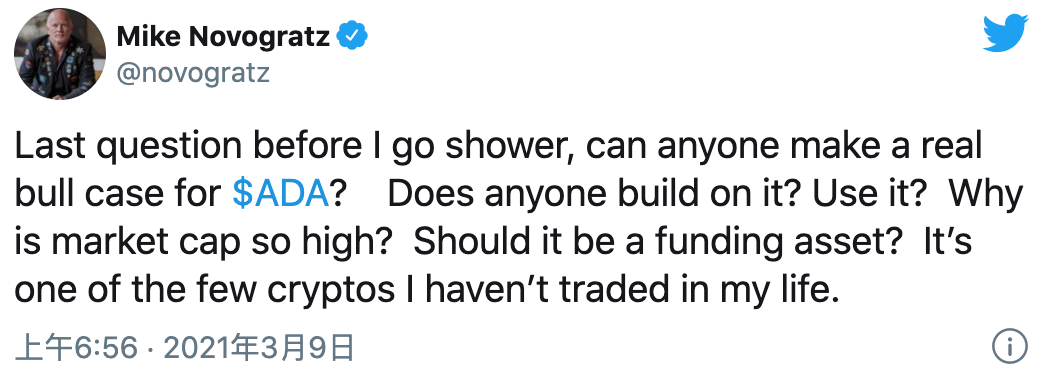This screenshot has width=1040, height=368.
Task: Open Mike Novogratz's profile picture
Action: 60,54
